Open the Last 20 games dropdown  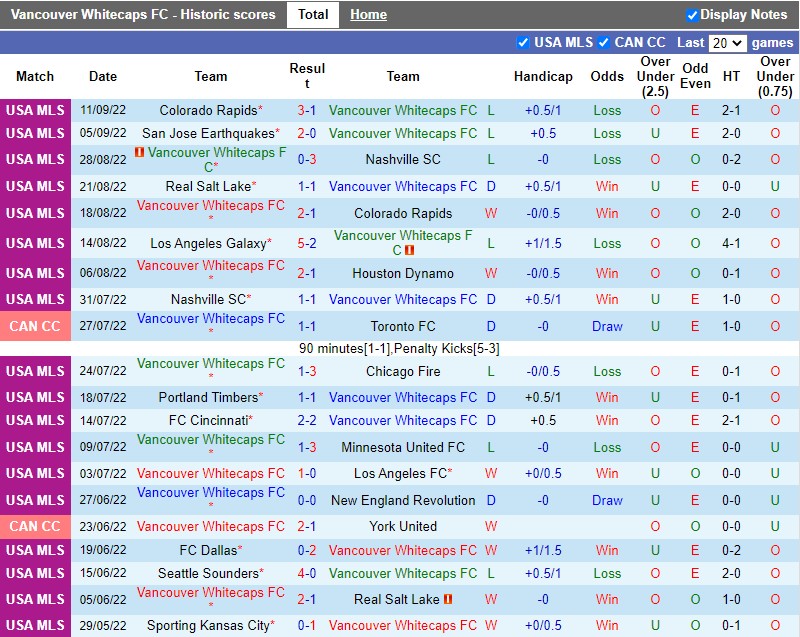727,43
